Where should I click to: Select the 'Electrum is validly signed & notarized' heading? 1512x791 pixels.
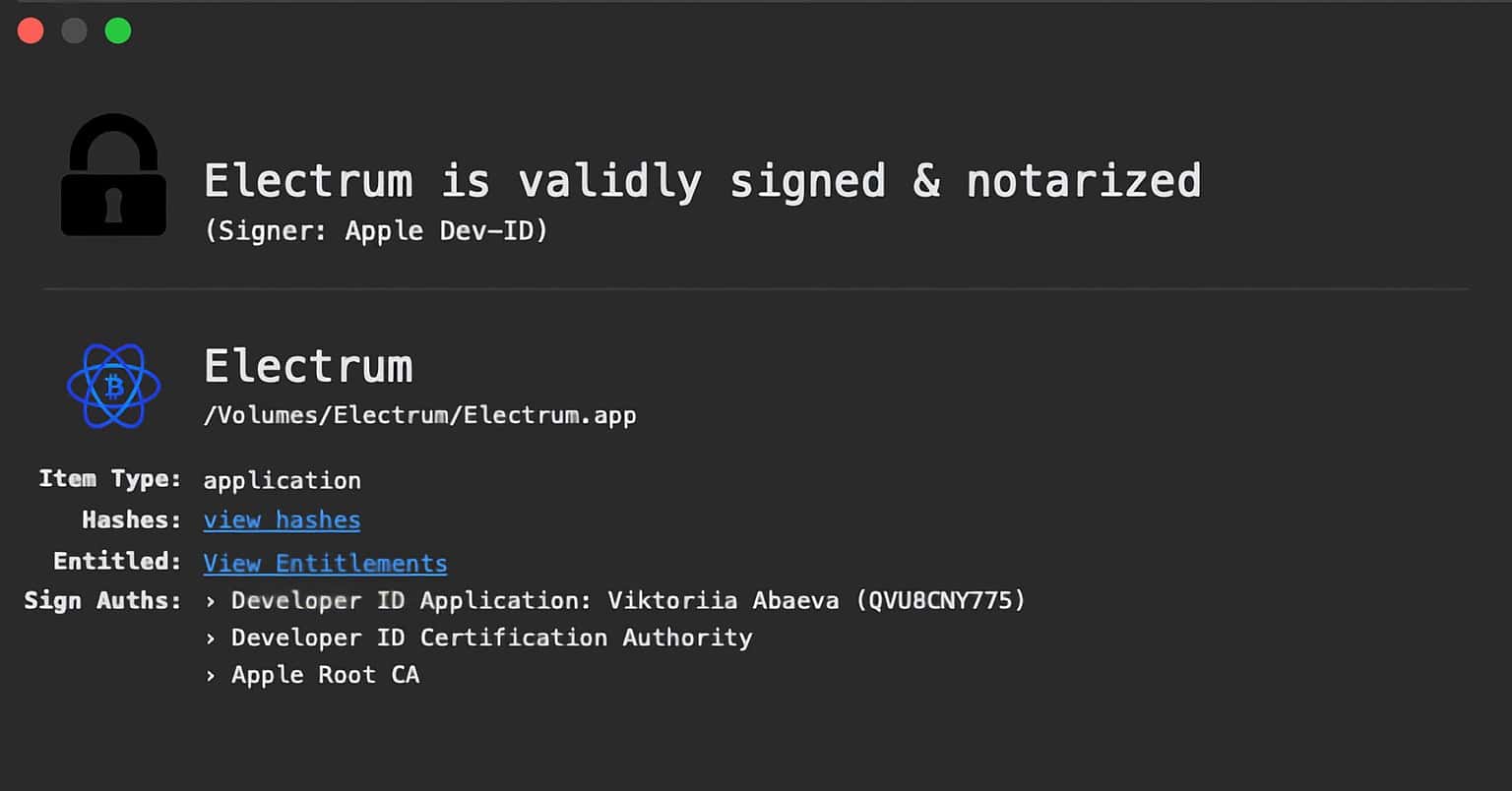click(702, 181)
